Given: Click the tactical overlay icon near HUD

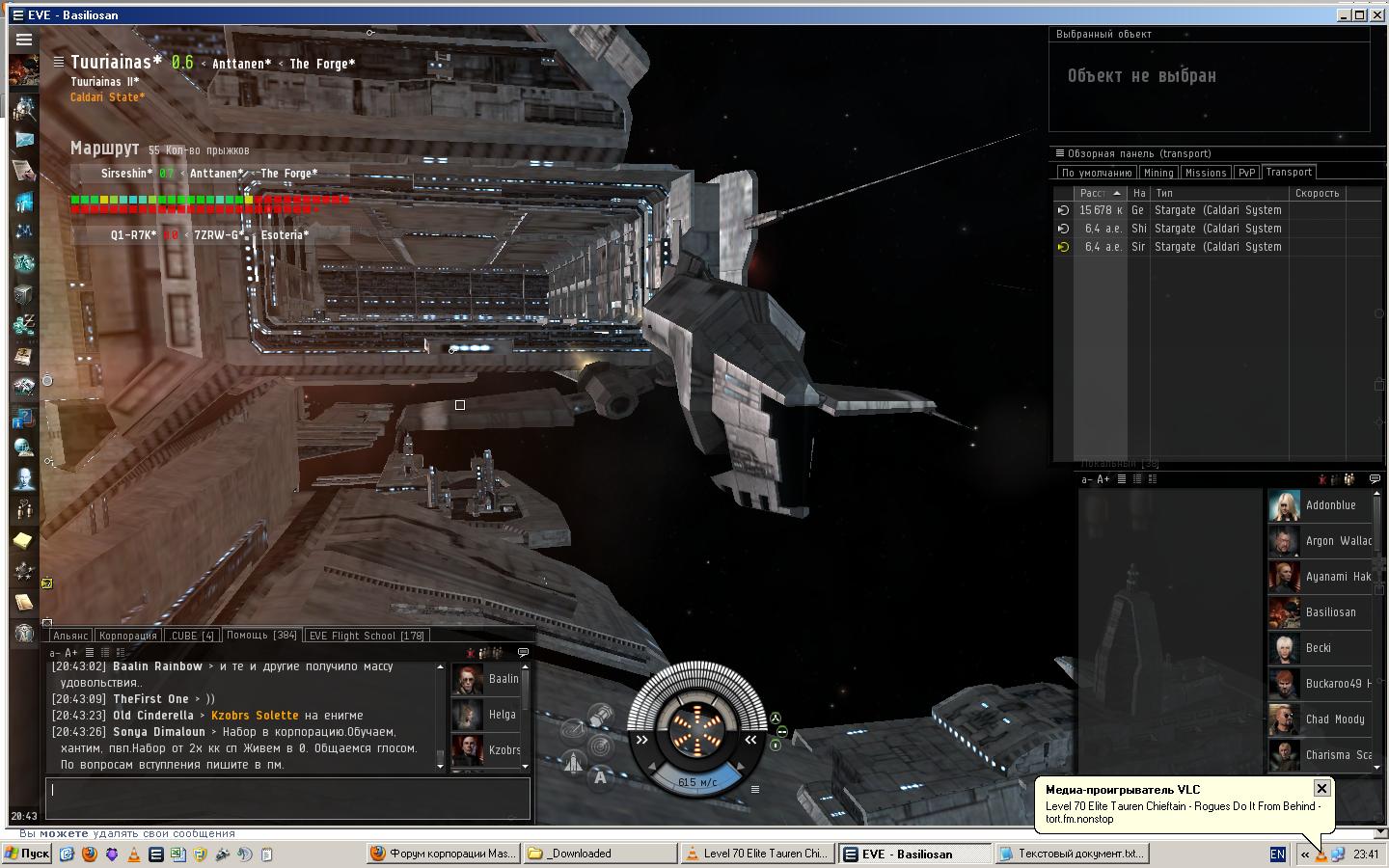Looking at the screenshot, I should point(573,730).
